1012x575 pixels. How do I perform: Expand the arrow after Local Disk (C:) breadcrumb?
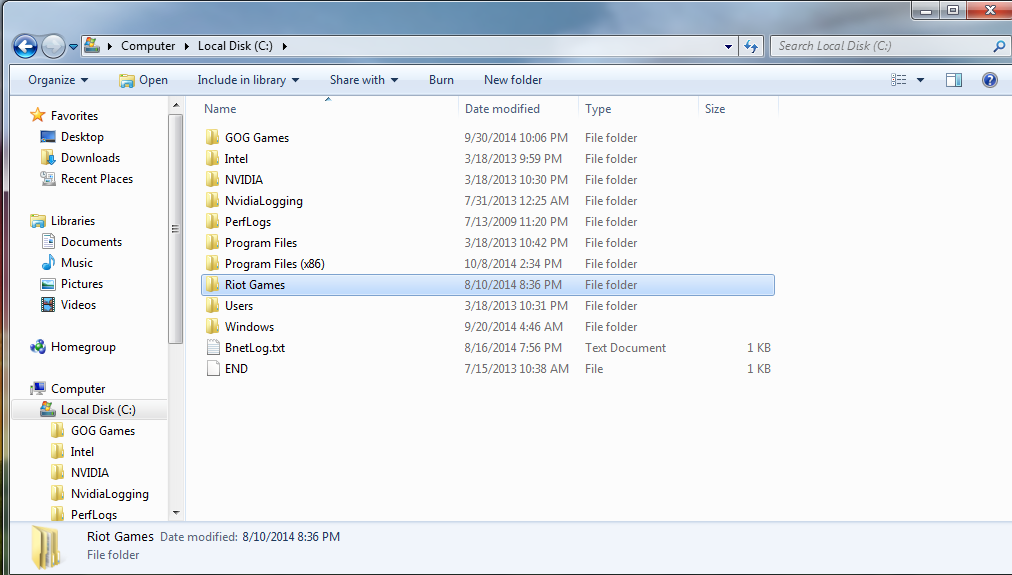pyautogui.click(x=284, y=46)
